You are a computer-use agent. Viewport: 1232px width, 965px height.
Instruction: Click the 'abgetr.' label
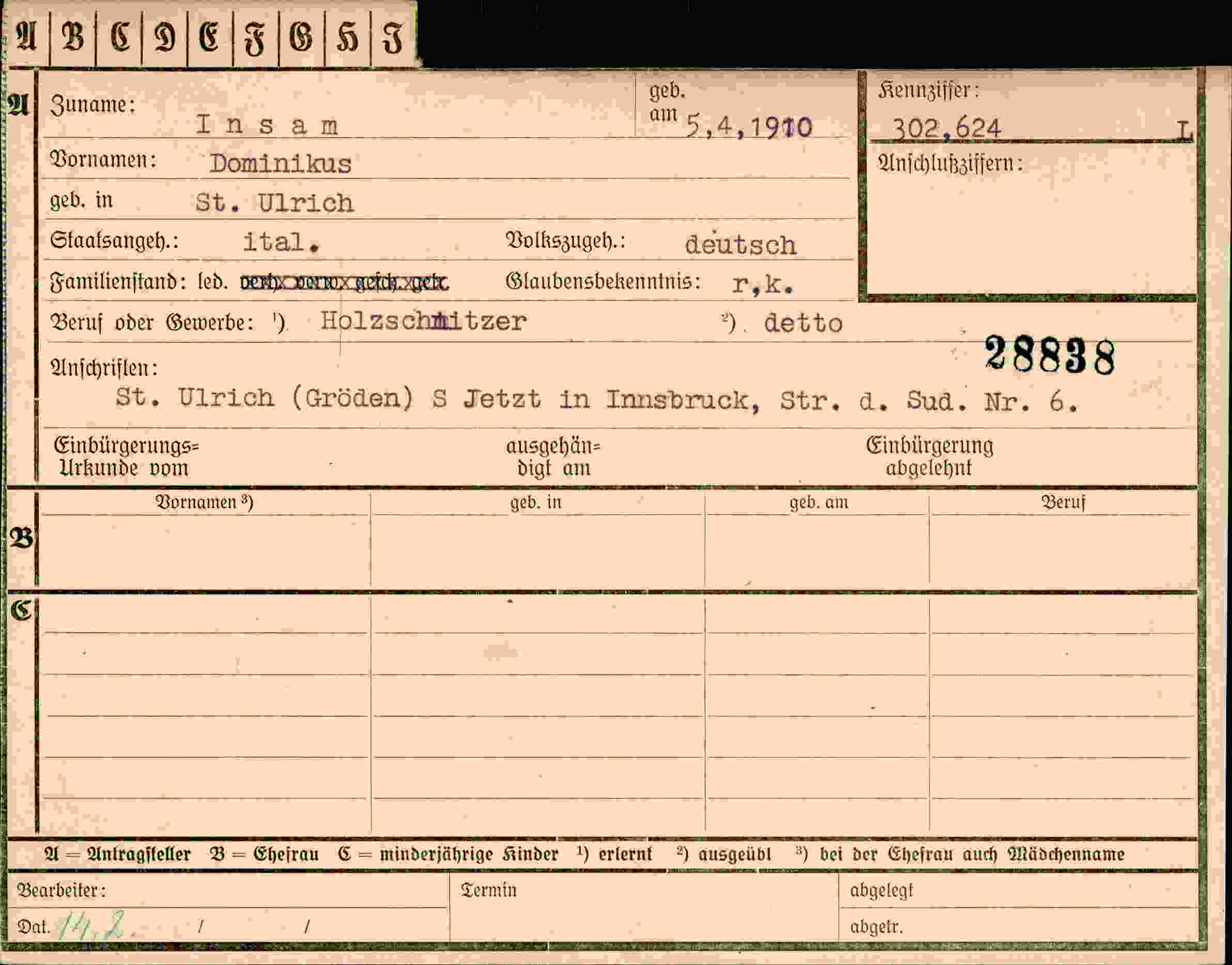(x=876, y=927)
